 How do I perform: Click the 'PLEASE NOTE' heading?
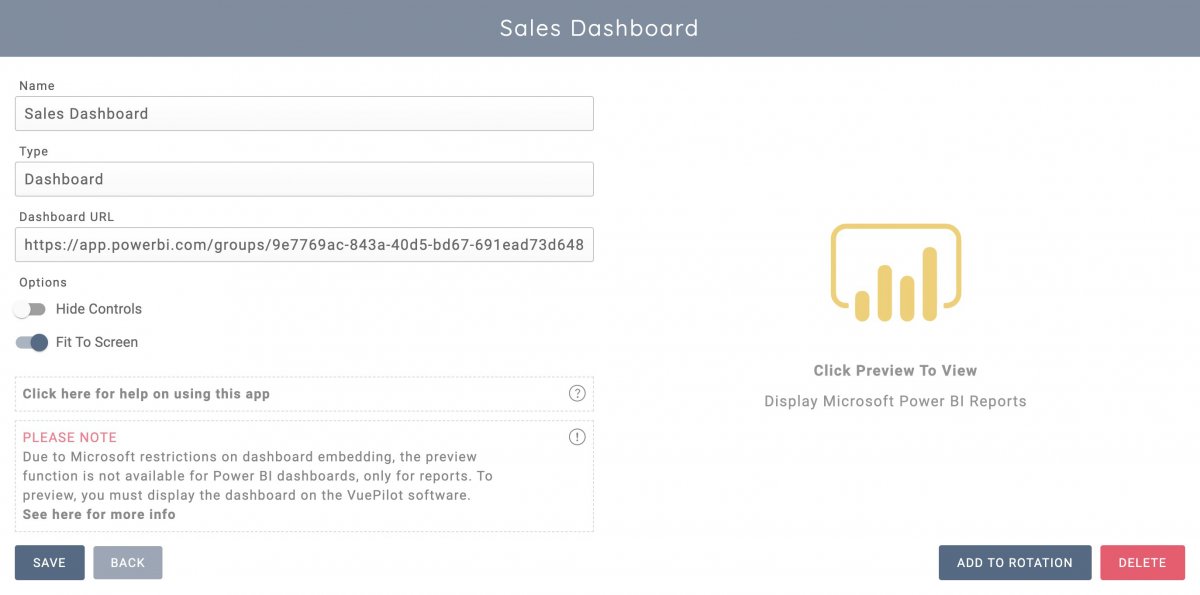70,437
